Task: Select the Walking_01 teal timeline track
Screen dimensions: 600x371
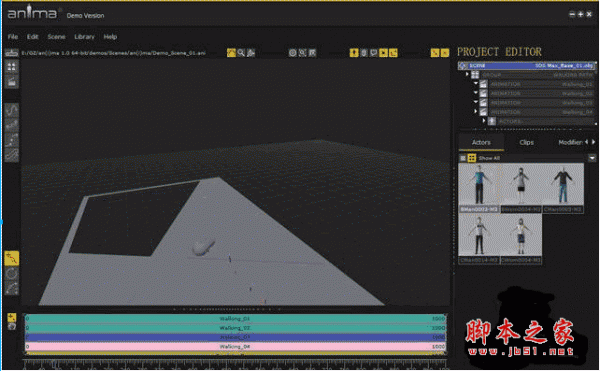Action: pyautogui.click(x=236, y=319)
